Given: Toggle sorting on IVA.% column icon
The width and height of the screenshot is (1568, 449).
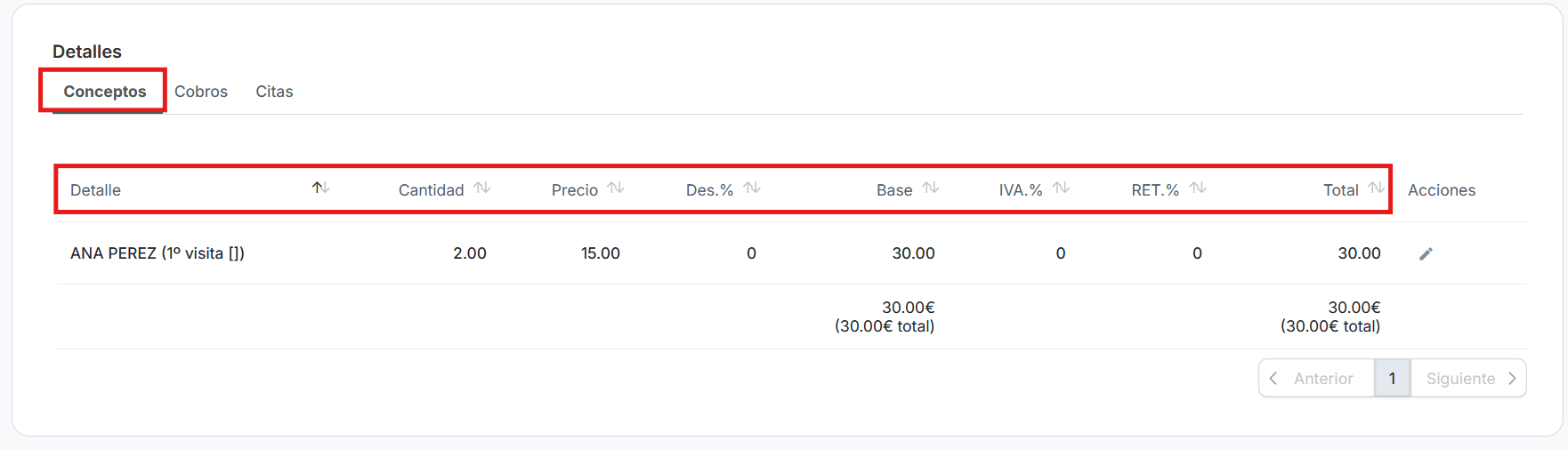Looking at the screenshot, I should pyautogui.click(x=1061, y=188).
